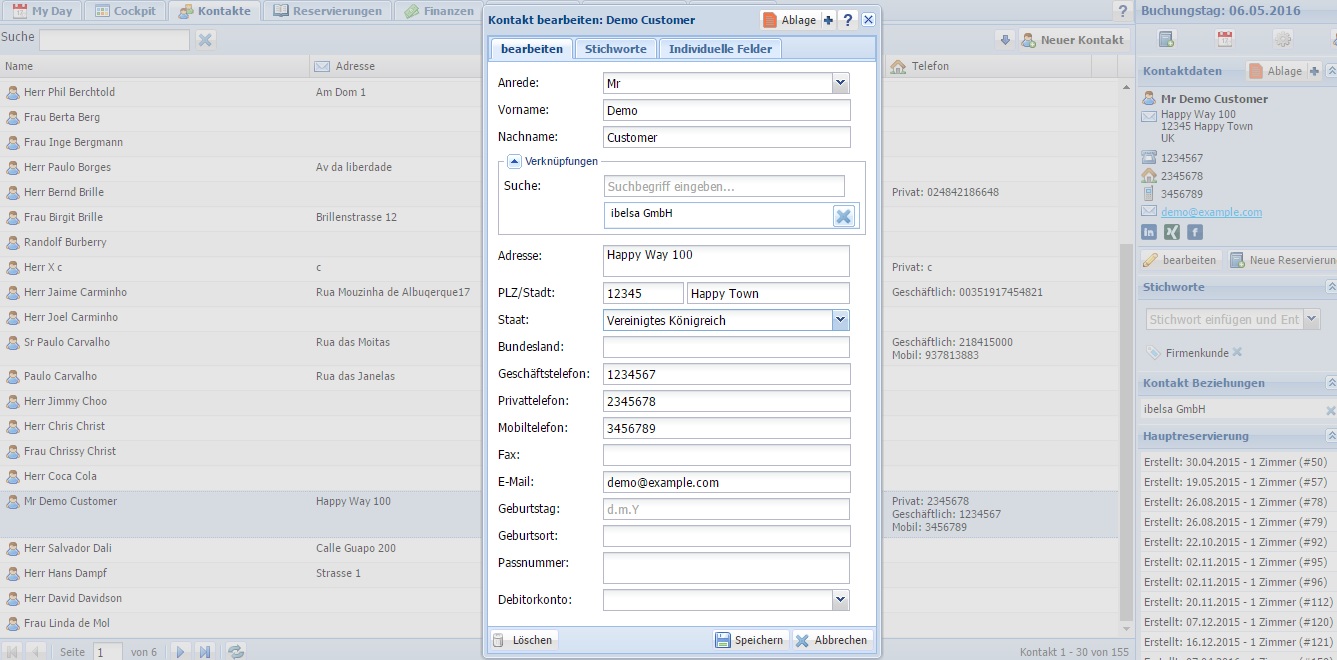Open the Staat country dropdown
1337x660 pixels.
[840, 320]
